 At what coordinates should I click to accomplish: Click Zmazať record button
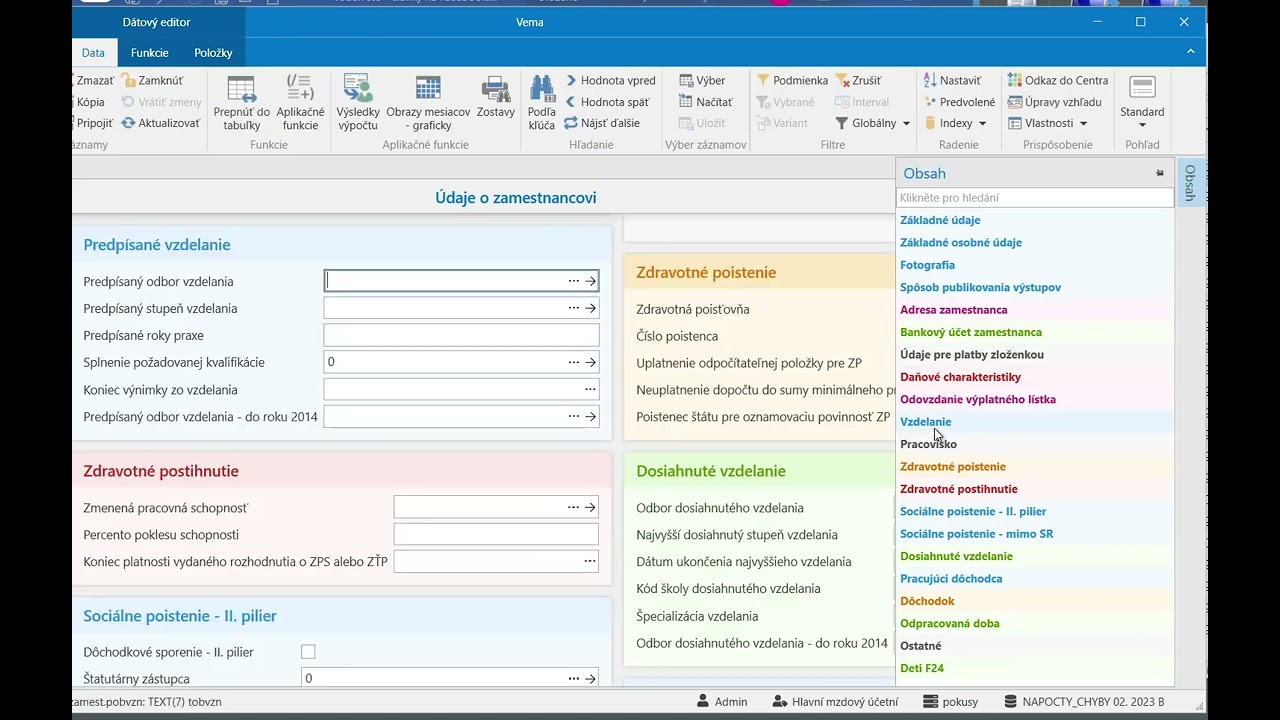click(94, 80)
